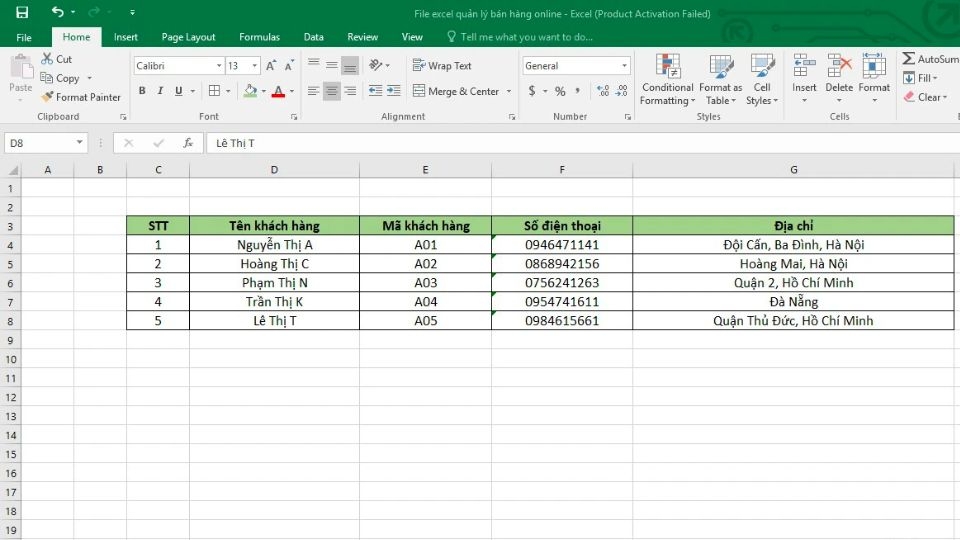Toggle Bold formatting
Screen dimensions: 960x540
tap(142, 91)
